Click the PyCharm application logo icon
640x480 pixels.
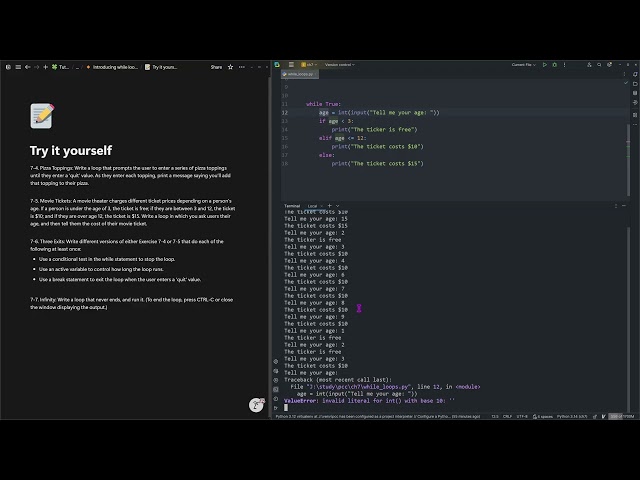coord(277,64)
